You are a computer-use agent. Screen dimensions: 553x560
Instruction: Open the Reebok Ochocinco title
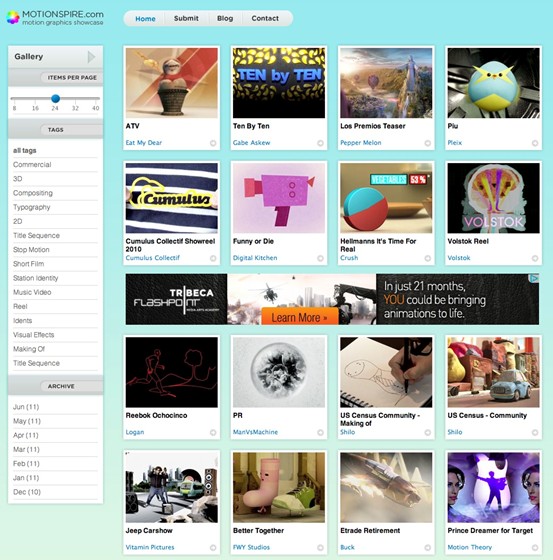156,416
